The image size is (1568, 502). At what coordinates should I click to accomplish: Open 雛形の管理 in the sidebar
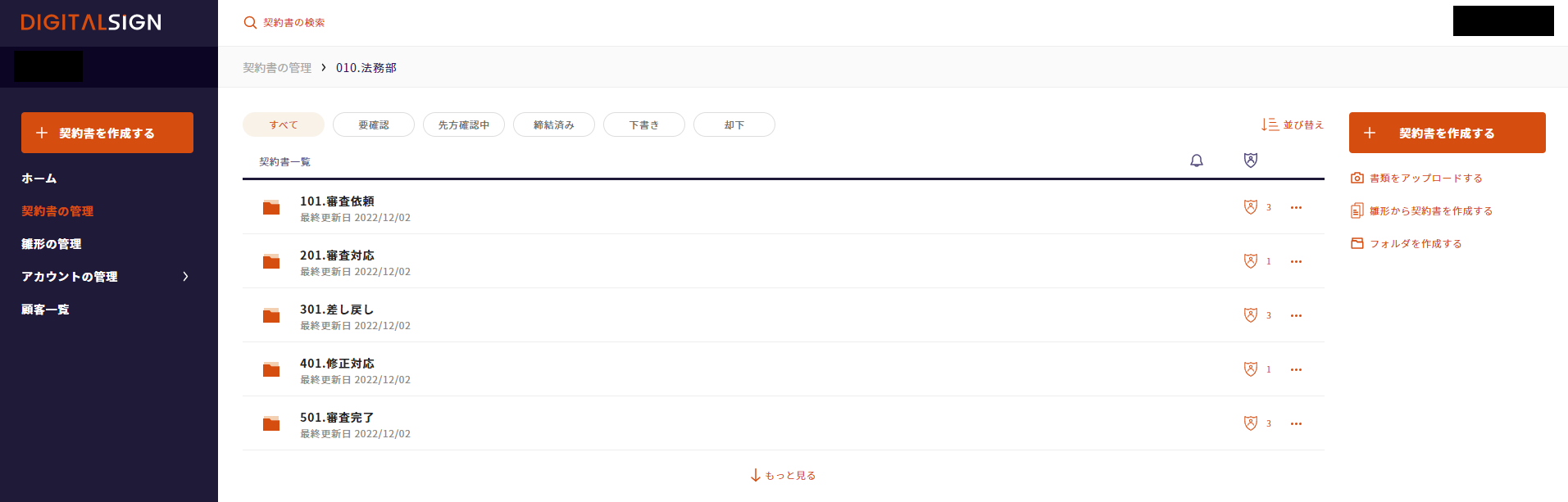pos(52,244)
